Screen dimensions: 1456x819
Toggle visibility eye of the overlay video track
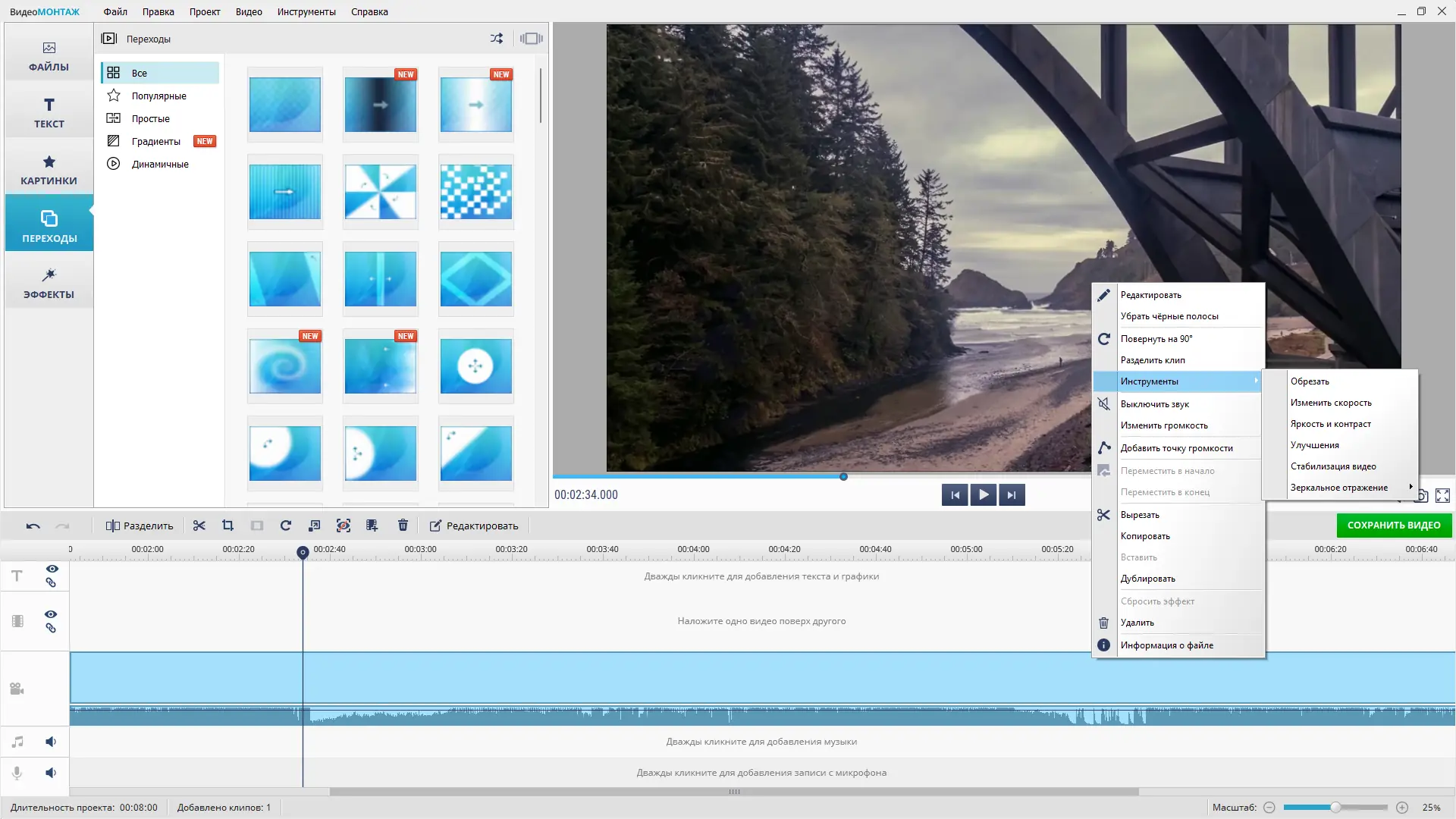pyautogui.click(x=51, y=614)
